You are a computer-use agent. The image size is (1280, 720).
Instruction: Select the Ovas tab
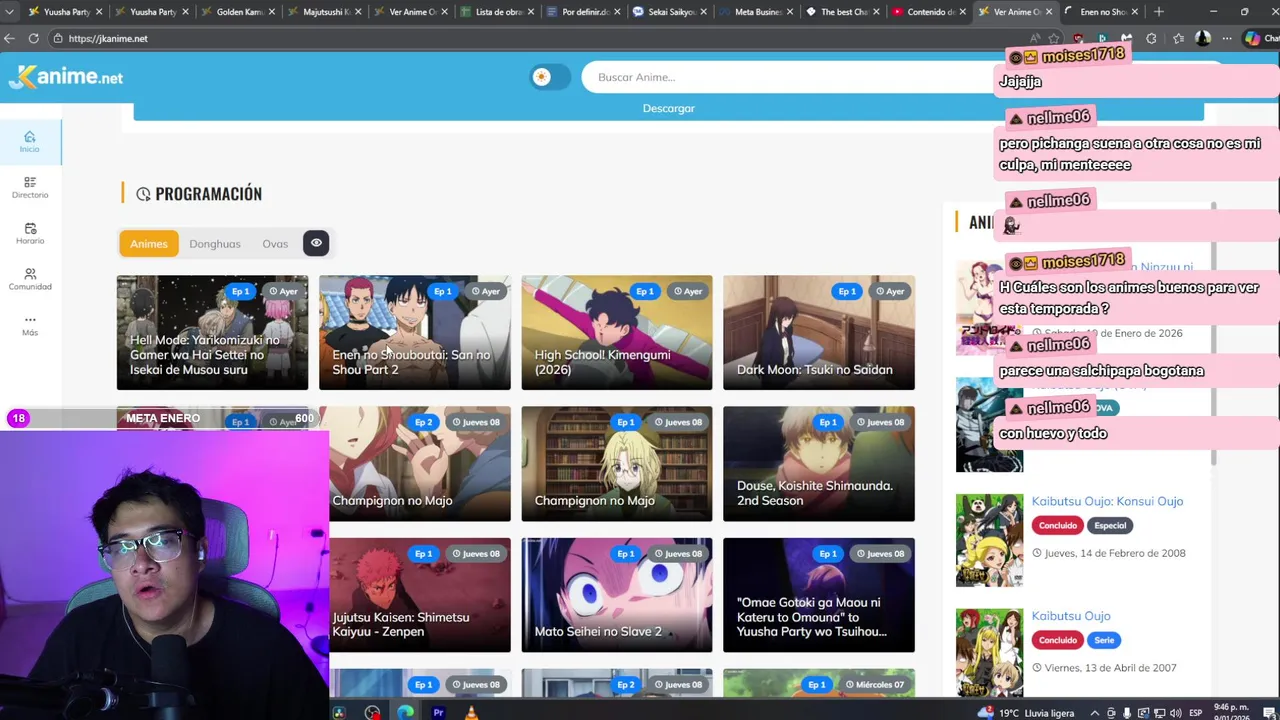(x=275, y=243)
